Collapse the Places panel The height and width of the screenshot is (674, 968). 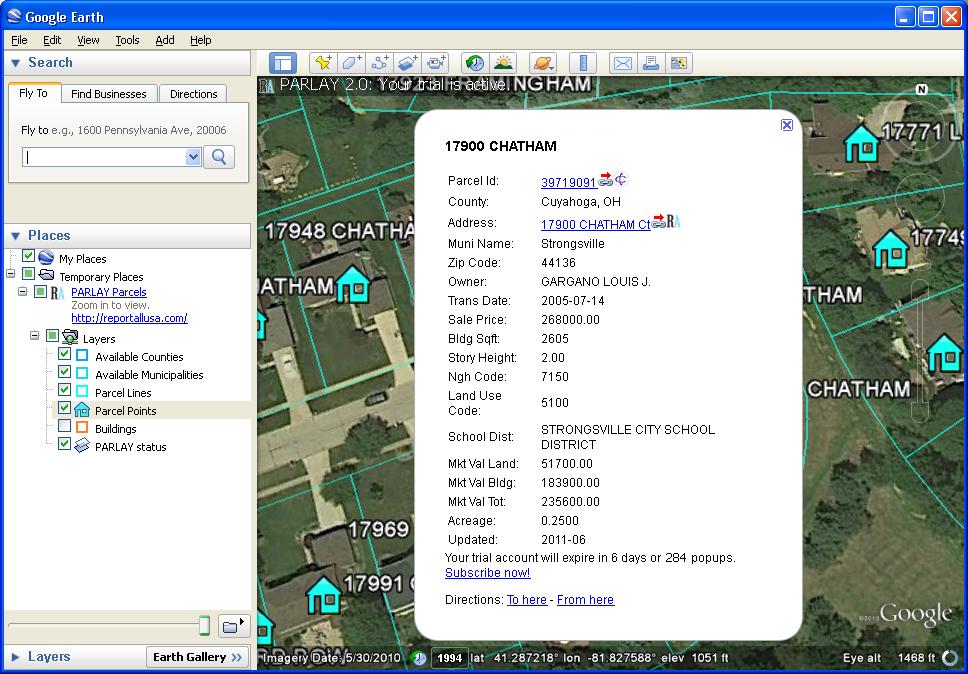16,236
